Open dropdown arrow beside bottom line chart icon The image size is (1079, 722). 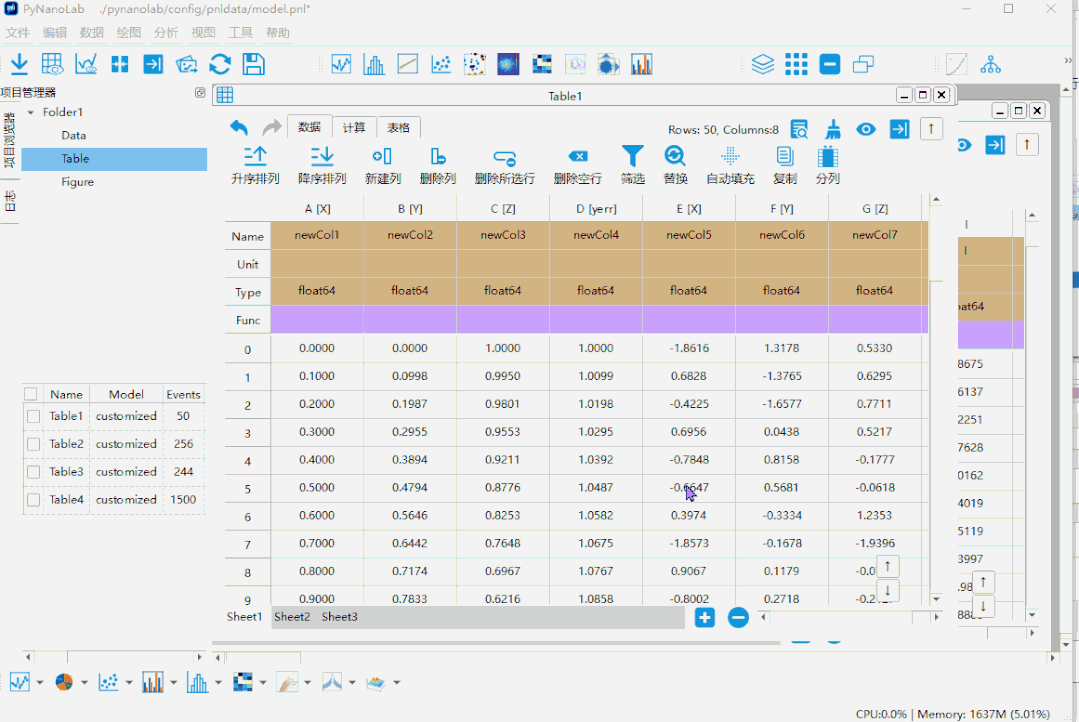(40, 683)
